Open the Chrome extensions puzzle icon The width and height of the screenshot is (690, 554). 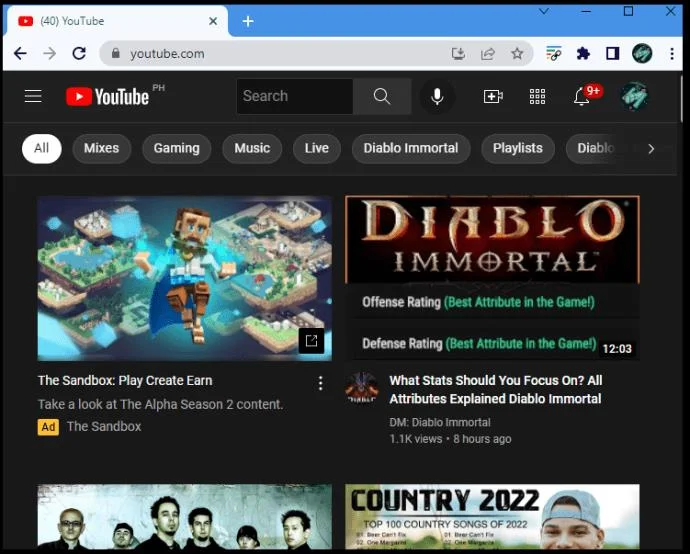(x=583, y=54)
